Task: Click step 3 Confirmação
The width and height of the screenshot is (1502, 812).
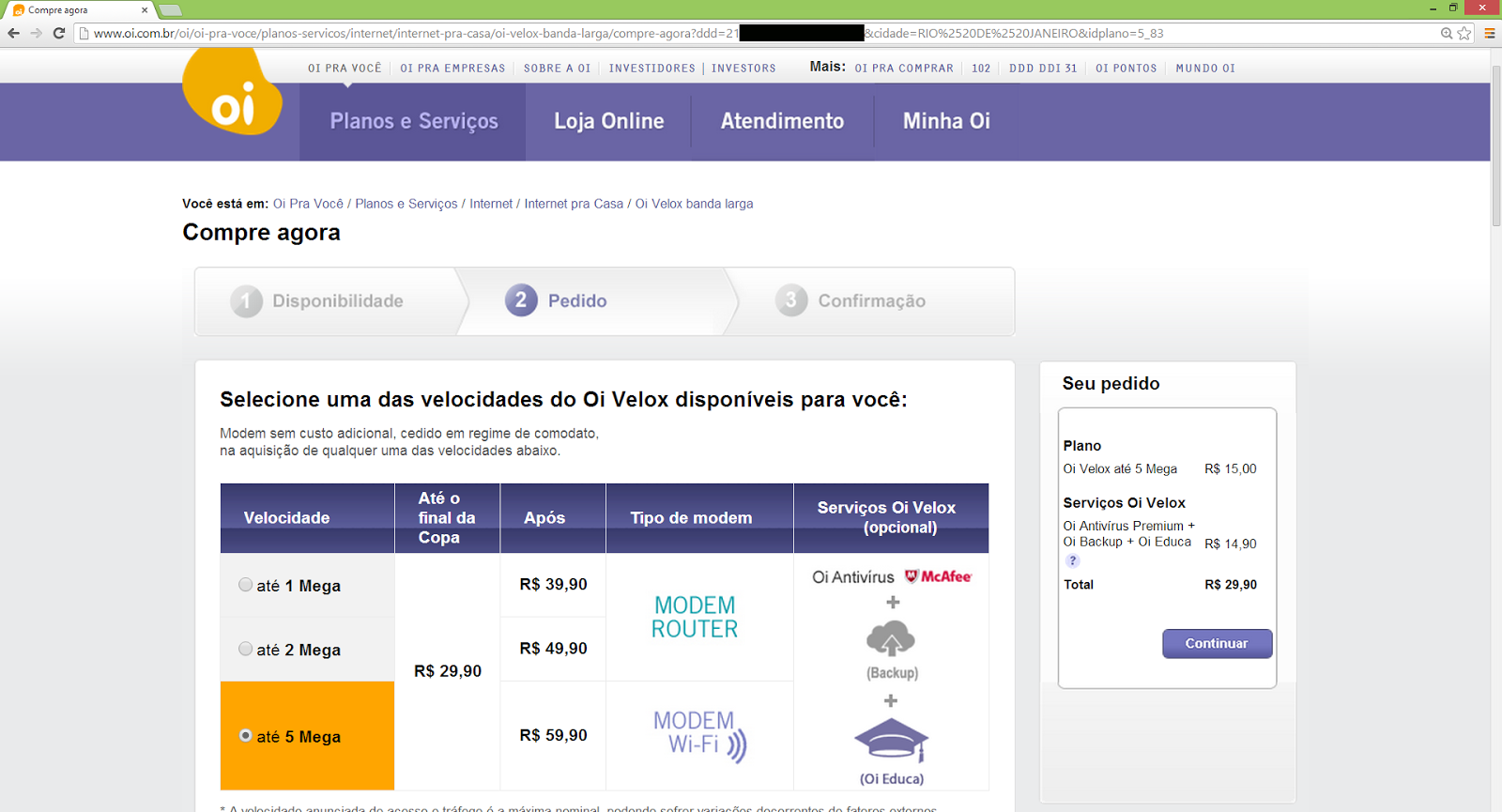Action: [851, 300]
